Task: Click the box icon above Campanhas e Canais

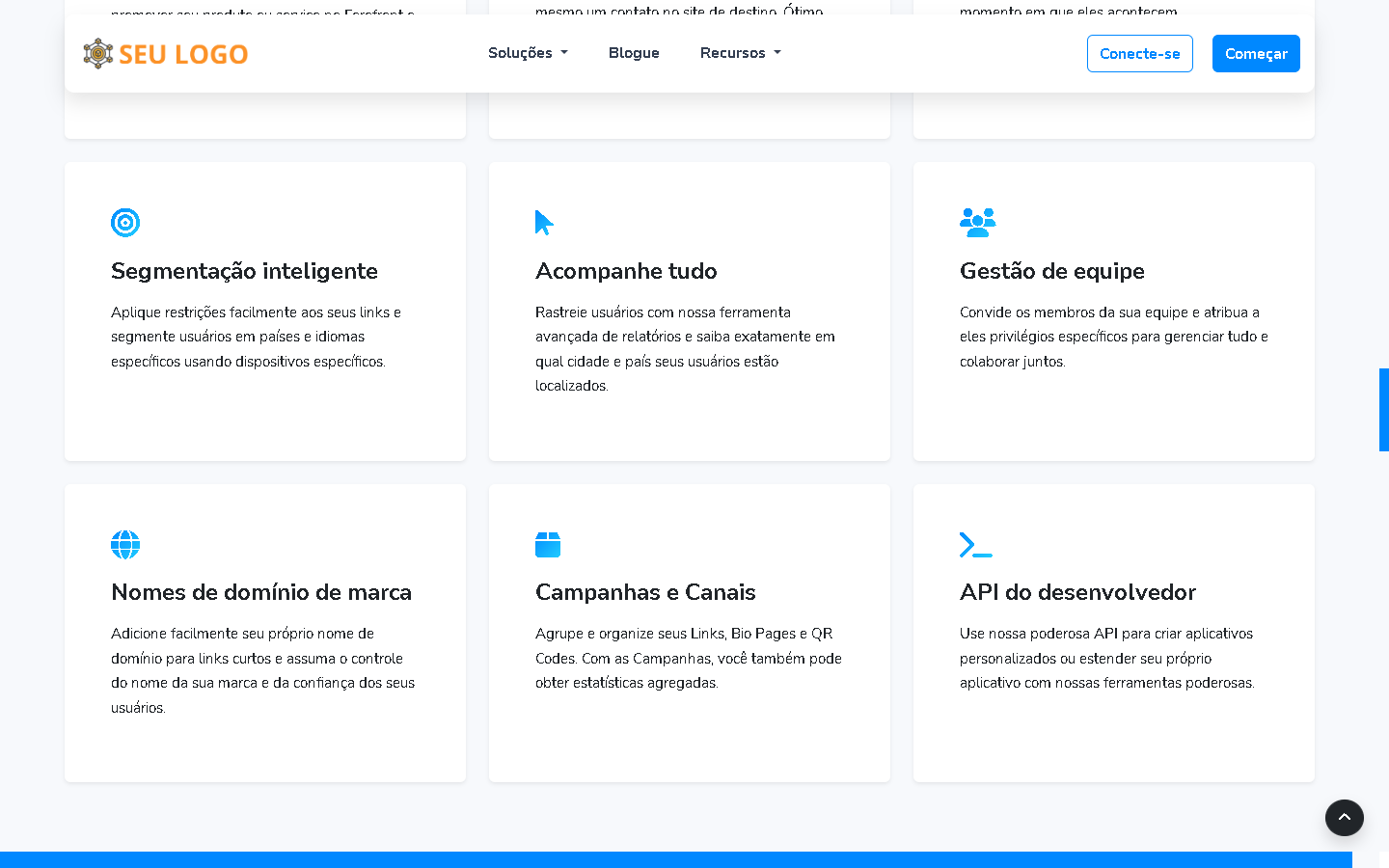Action: coord(548,545)
